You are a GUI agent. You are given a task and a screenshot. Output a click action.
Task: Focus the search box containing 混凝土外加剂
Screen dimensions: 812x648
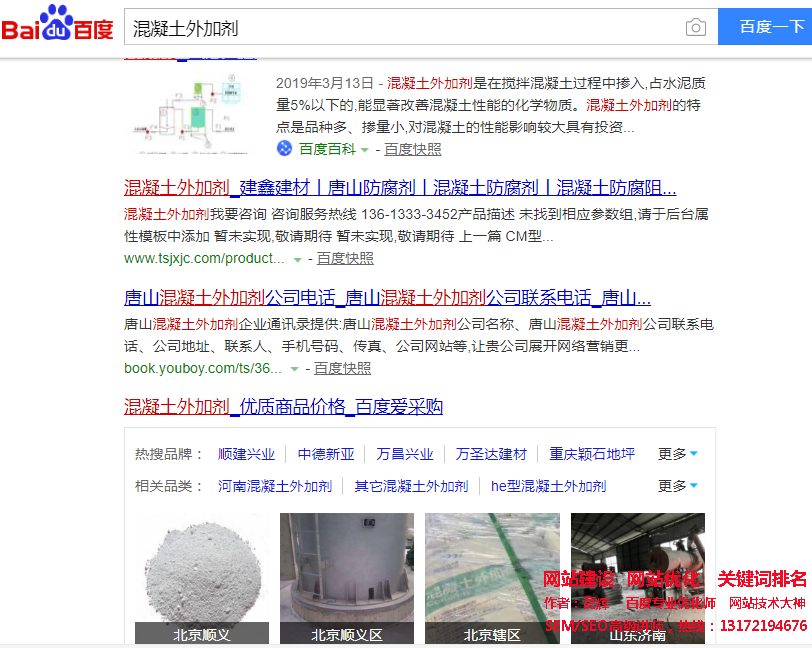400,28
